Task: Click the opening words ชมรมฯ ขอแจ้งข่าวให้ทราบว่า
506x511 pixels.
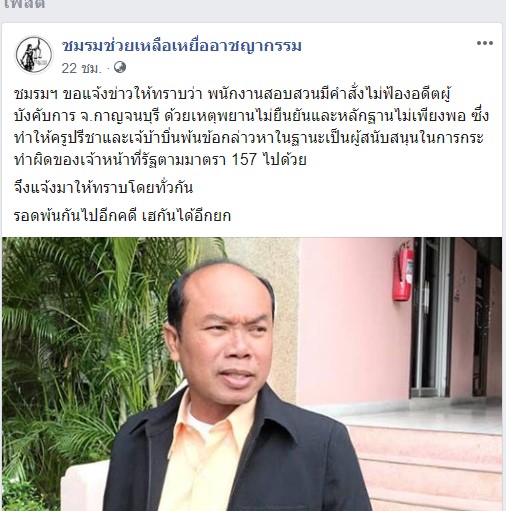Action: (x=108, y=94)
